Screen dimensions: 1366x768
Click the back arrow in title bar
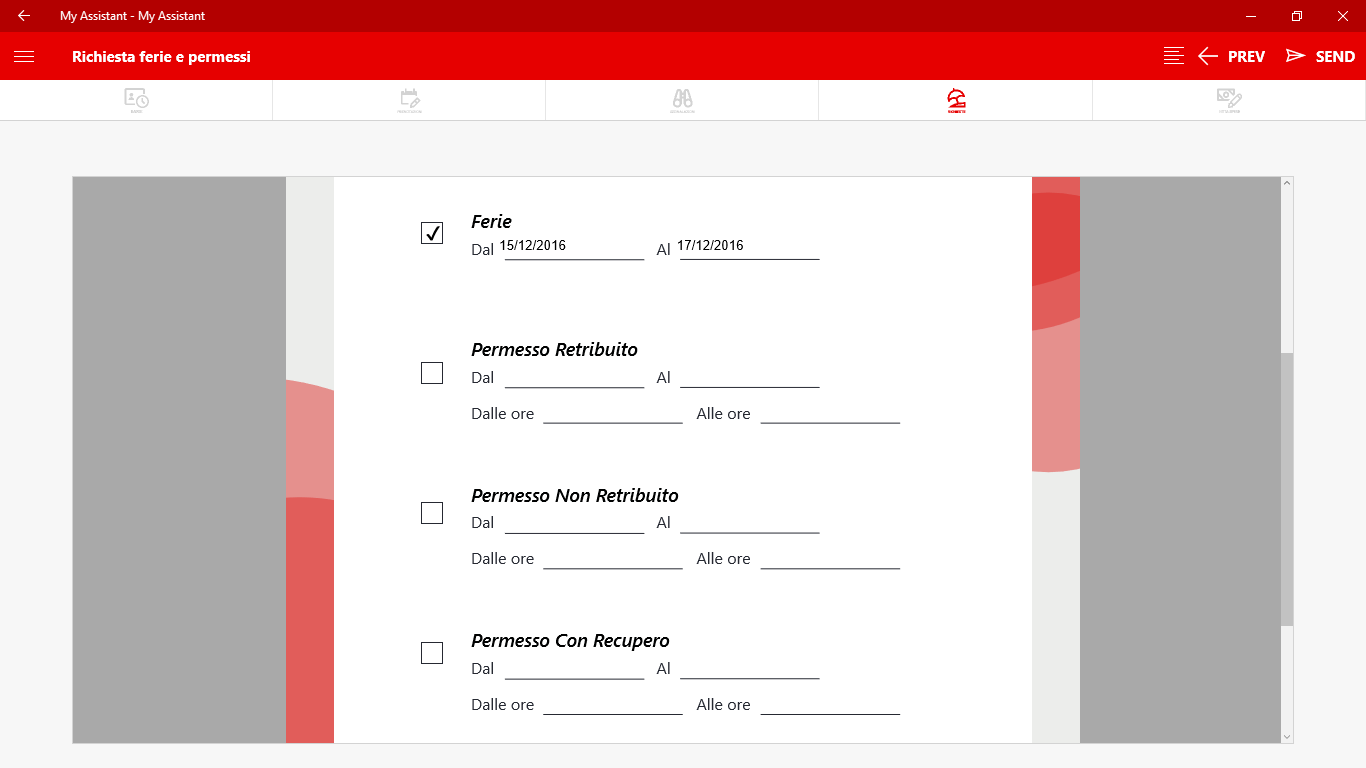23,16
